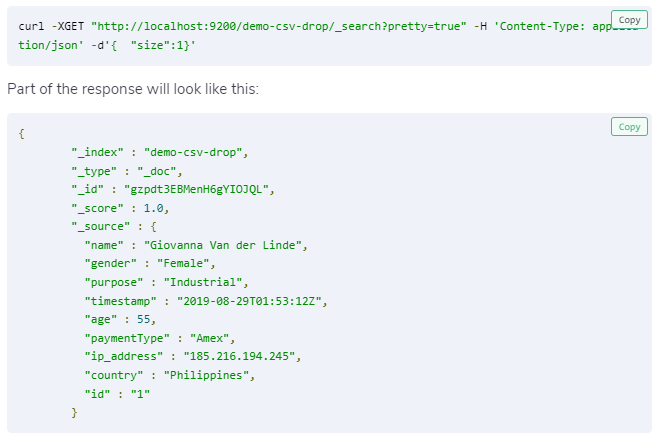The height and width of the screenshot is (437, 663).
Task: Click the "paymentType" : "Amex" line
Action: [166, 337]
